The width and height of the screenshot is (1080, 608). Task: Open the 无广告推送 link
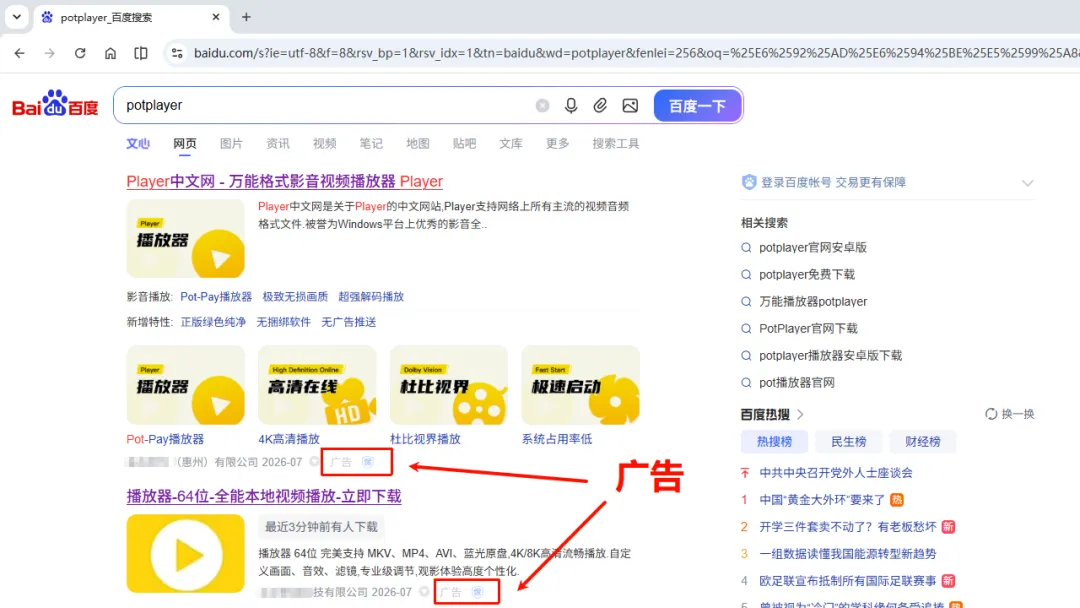(x=349, y=322)
